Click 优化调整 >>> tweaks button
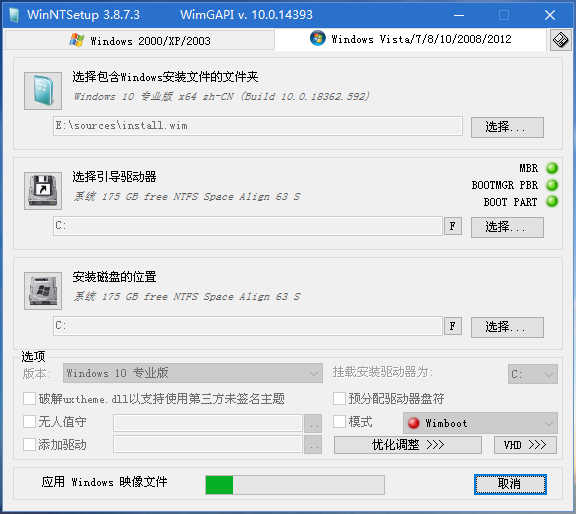 tap(408, 445)
